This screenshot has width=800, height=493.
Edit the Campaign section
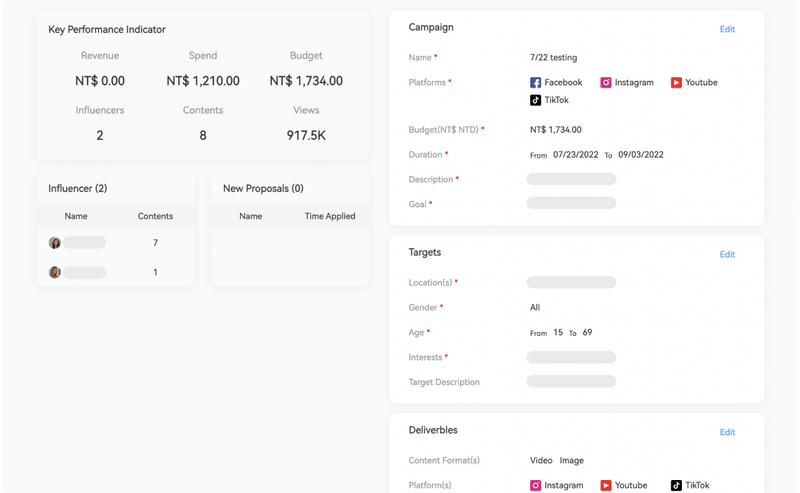(727, 30)
